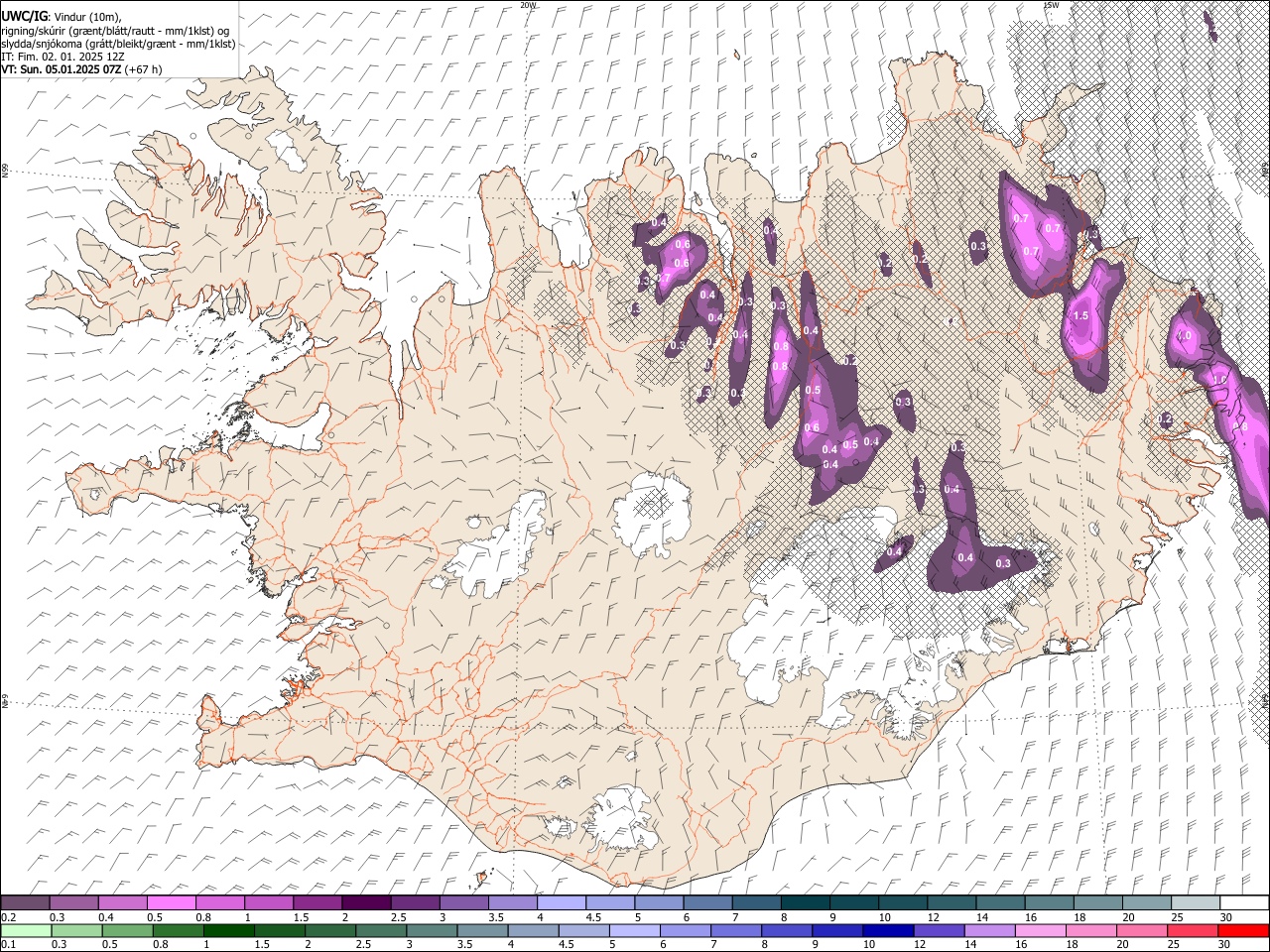Pick the royal blue 9–10 legend swatch
1270x952 pixels.
coord(836,931)
